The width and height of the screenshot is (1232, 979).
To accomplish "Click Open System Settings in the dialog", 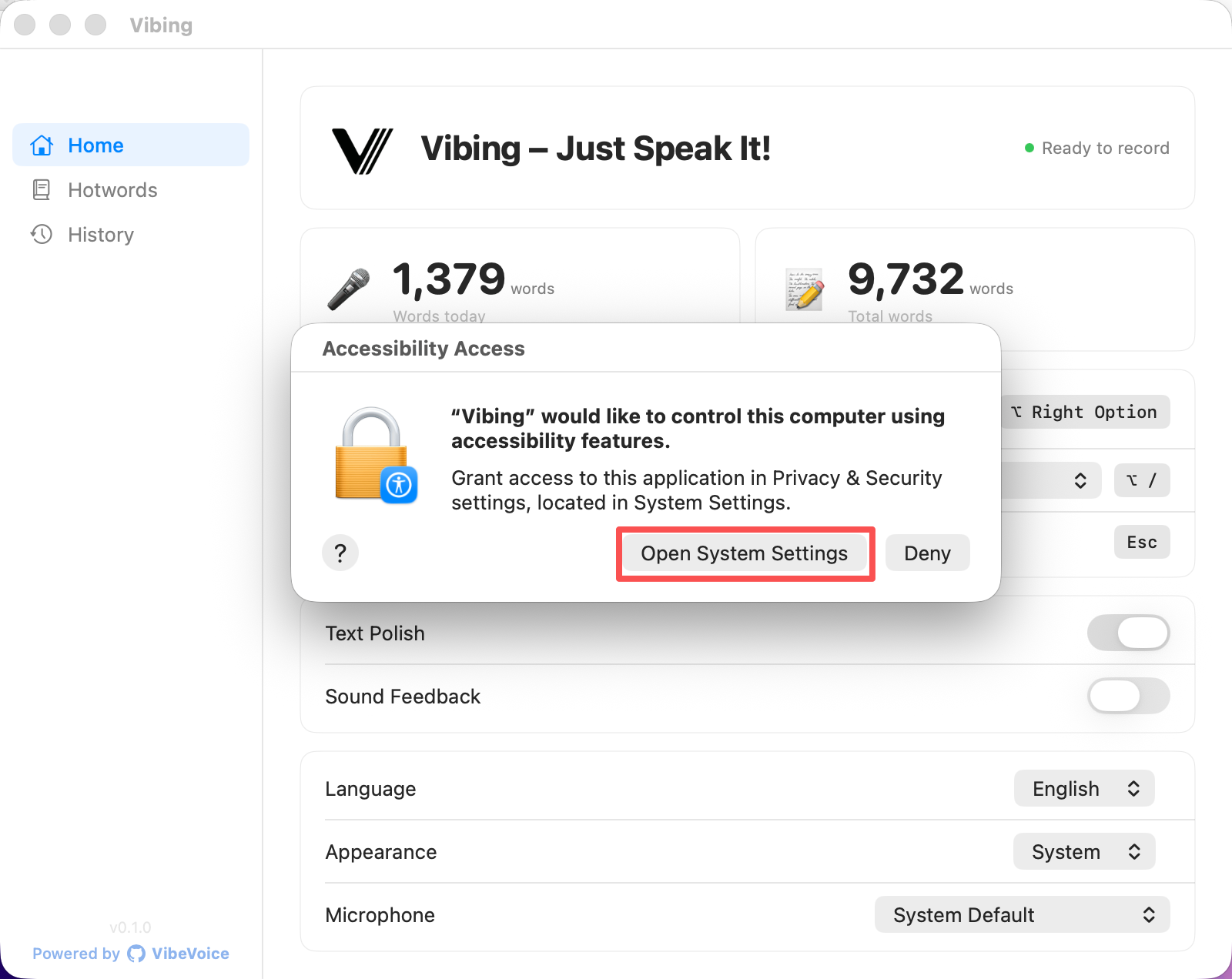I will pyautogui.click(x=745, y=553).
